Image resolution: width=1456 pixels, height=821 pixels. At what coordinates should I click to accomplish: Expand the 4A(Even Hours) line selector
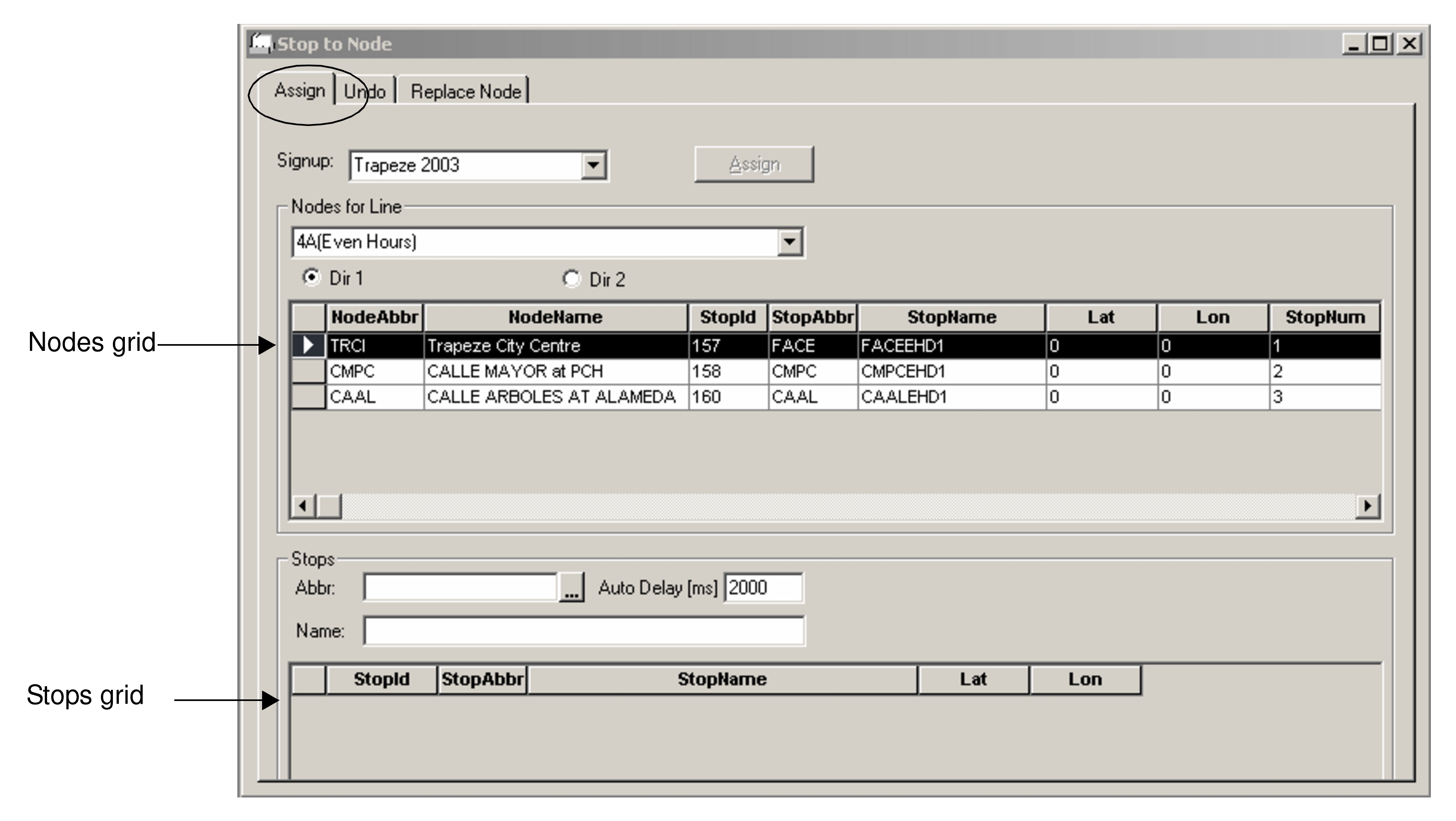tap(790, 242)
